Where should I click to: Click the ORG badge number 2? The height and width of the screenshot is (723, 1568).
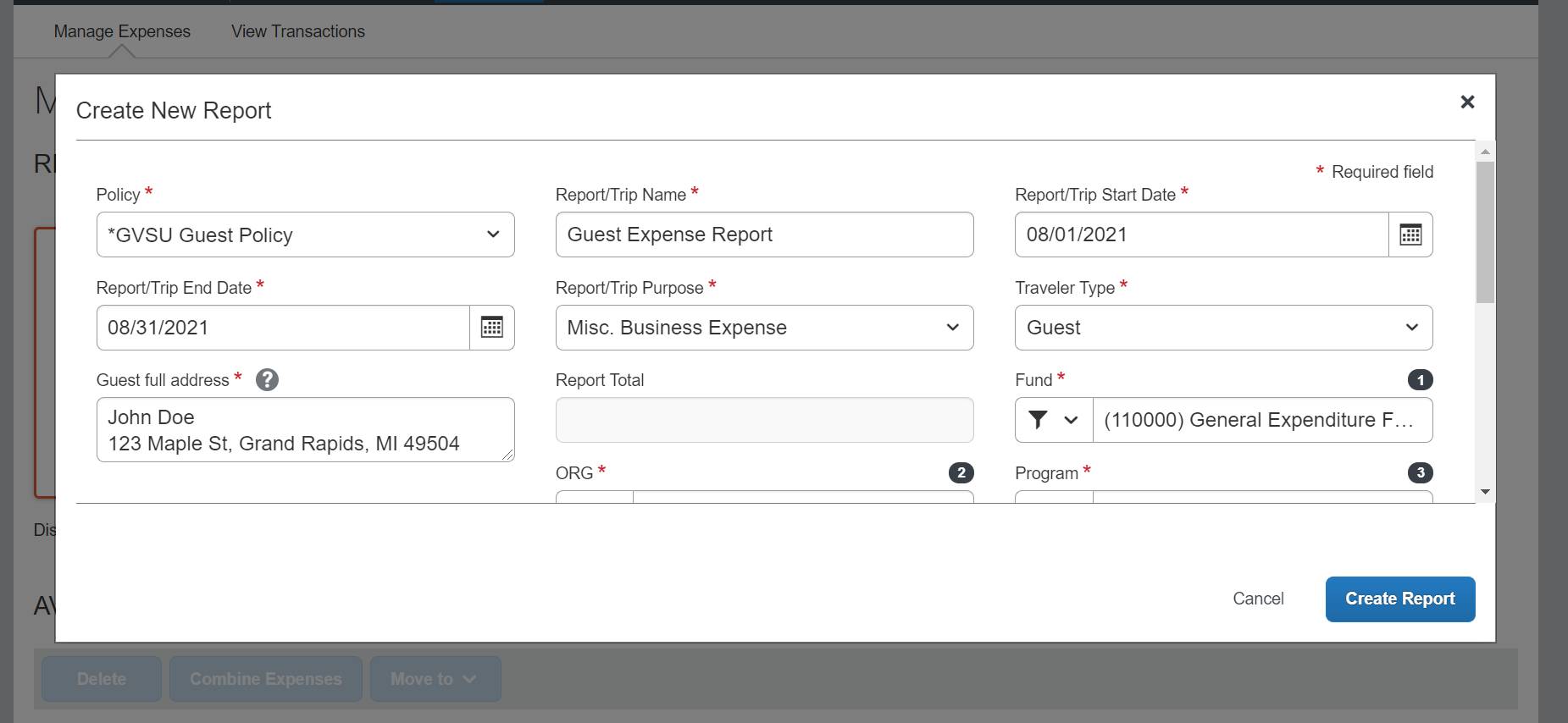pos(961,472)
